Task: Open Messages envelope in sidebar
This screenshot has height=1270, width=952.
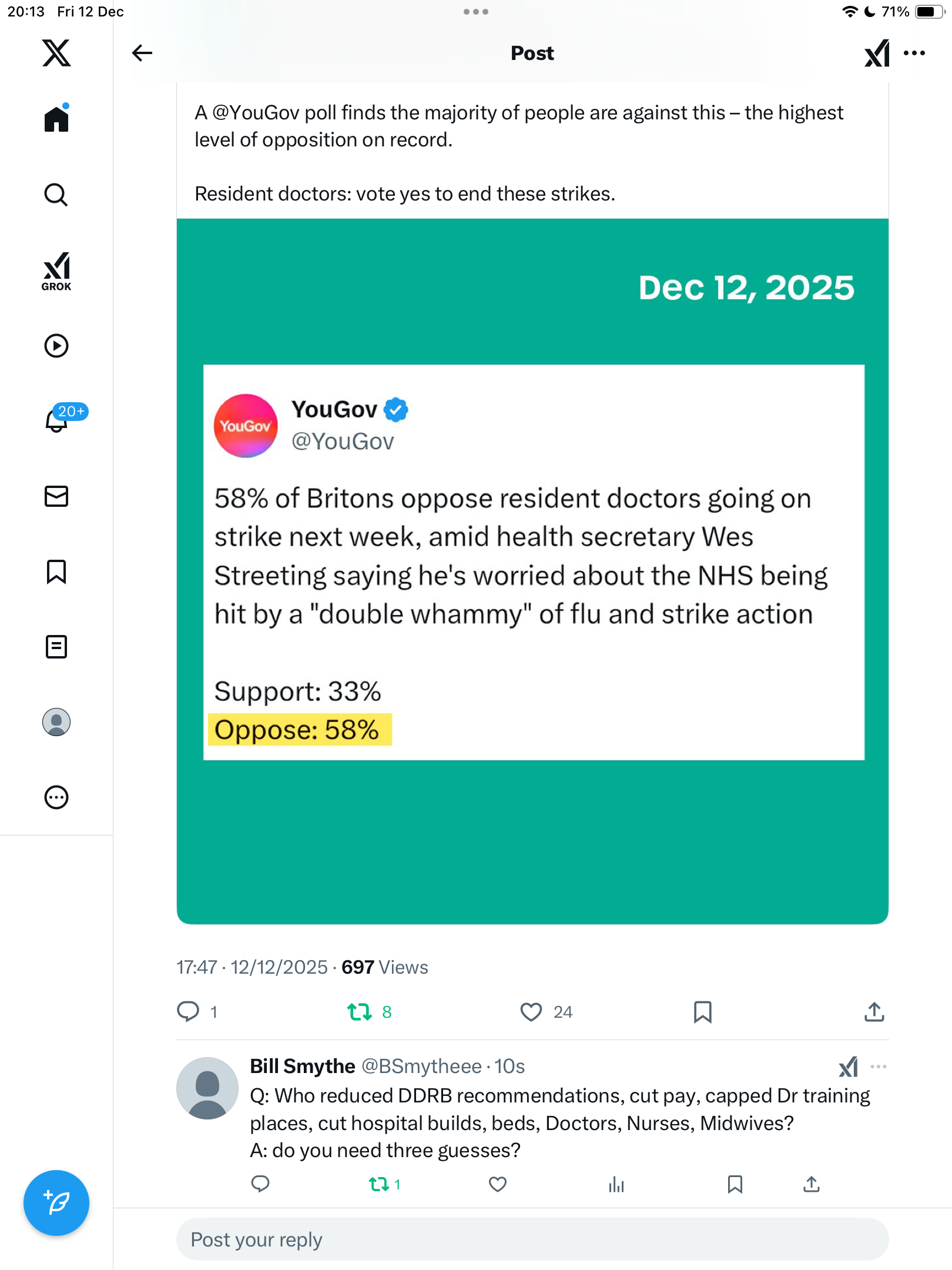Action: point(56,496)
